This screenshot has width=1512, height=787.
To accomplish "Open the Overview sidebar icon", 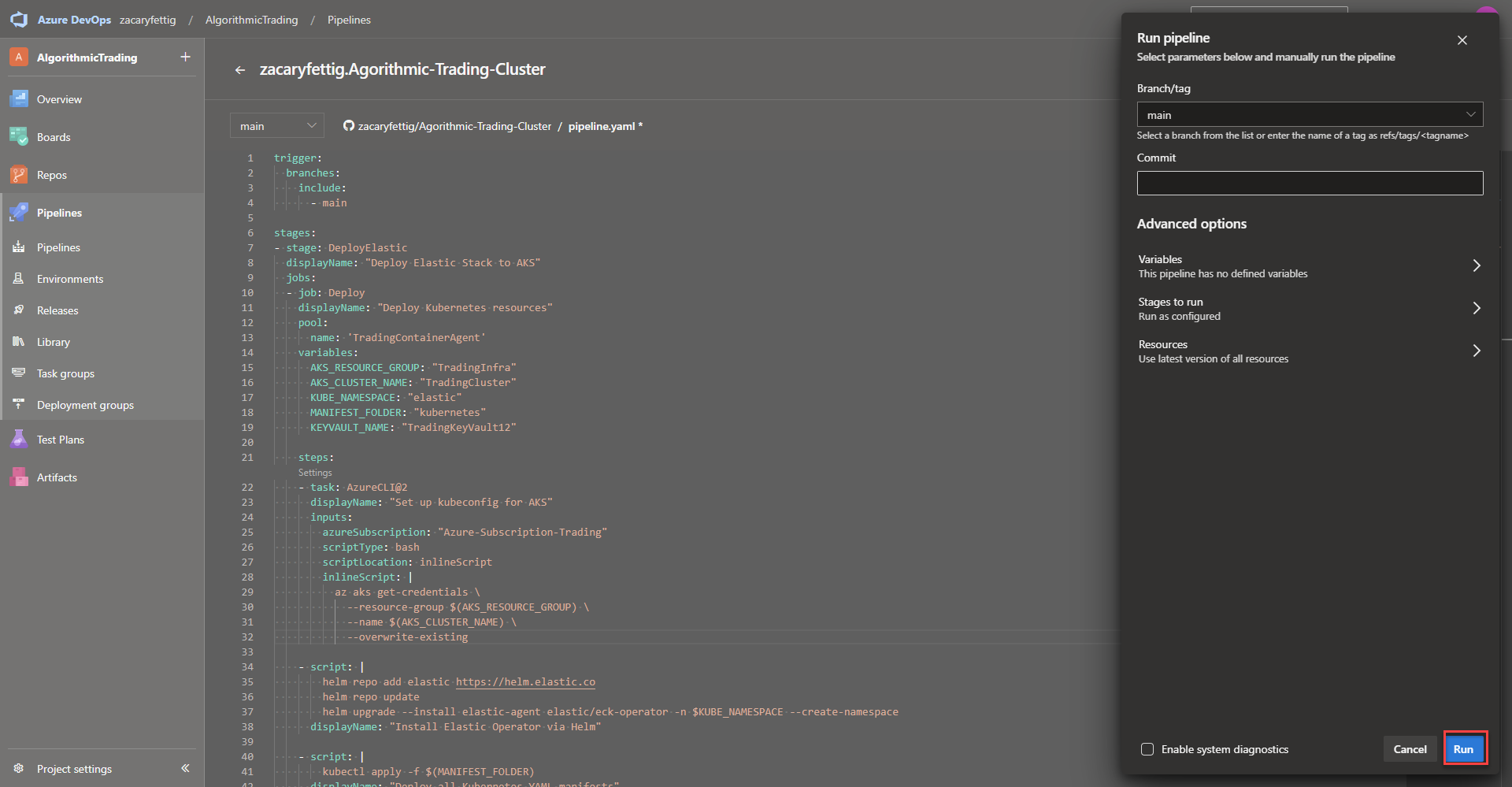I will (19, 99).
